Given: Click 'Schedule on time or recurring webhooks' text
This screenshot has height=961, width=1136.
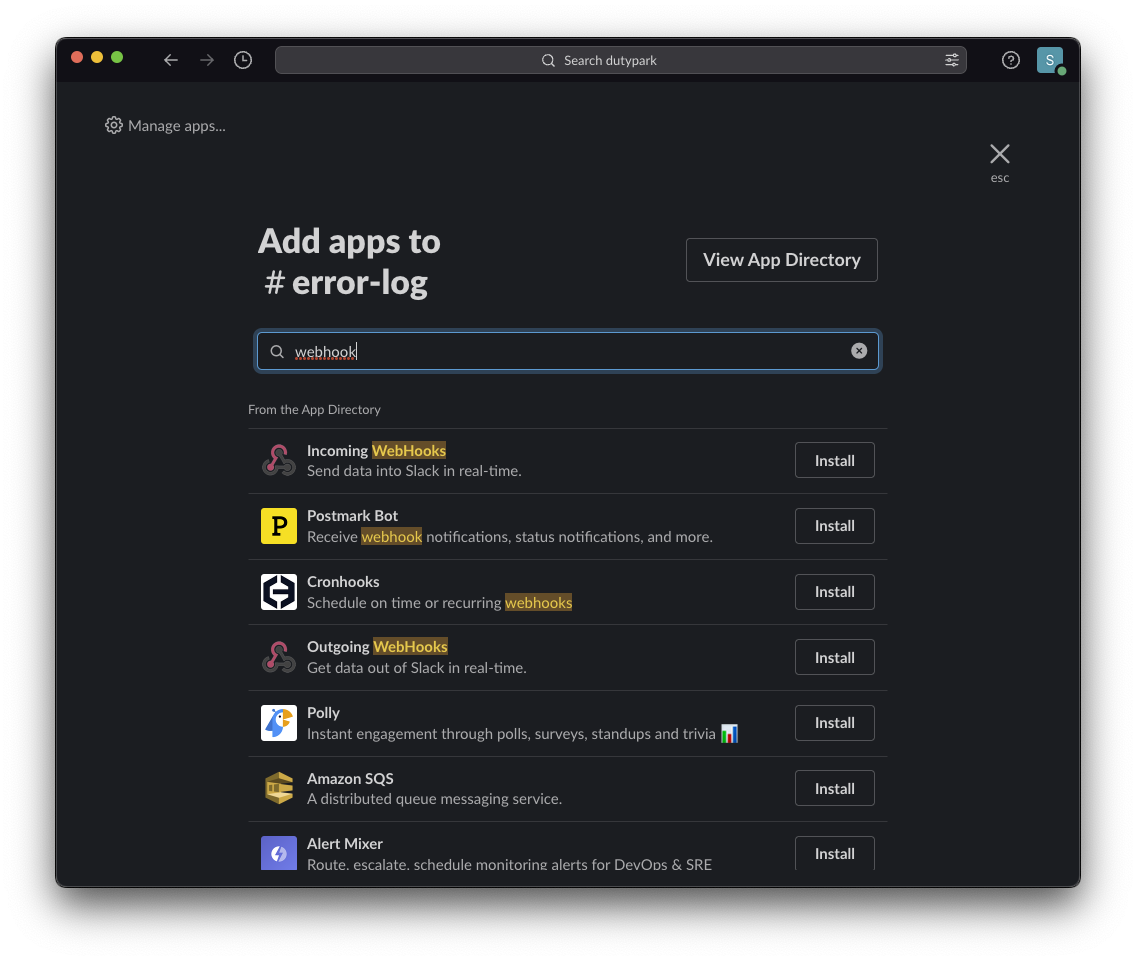Looking at the screenshot, I should [439, 602].
